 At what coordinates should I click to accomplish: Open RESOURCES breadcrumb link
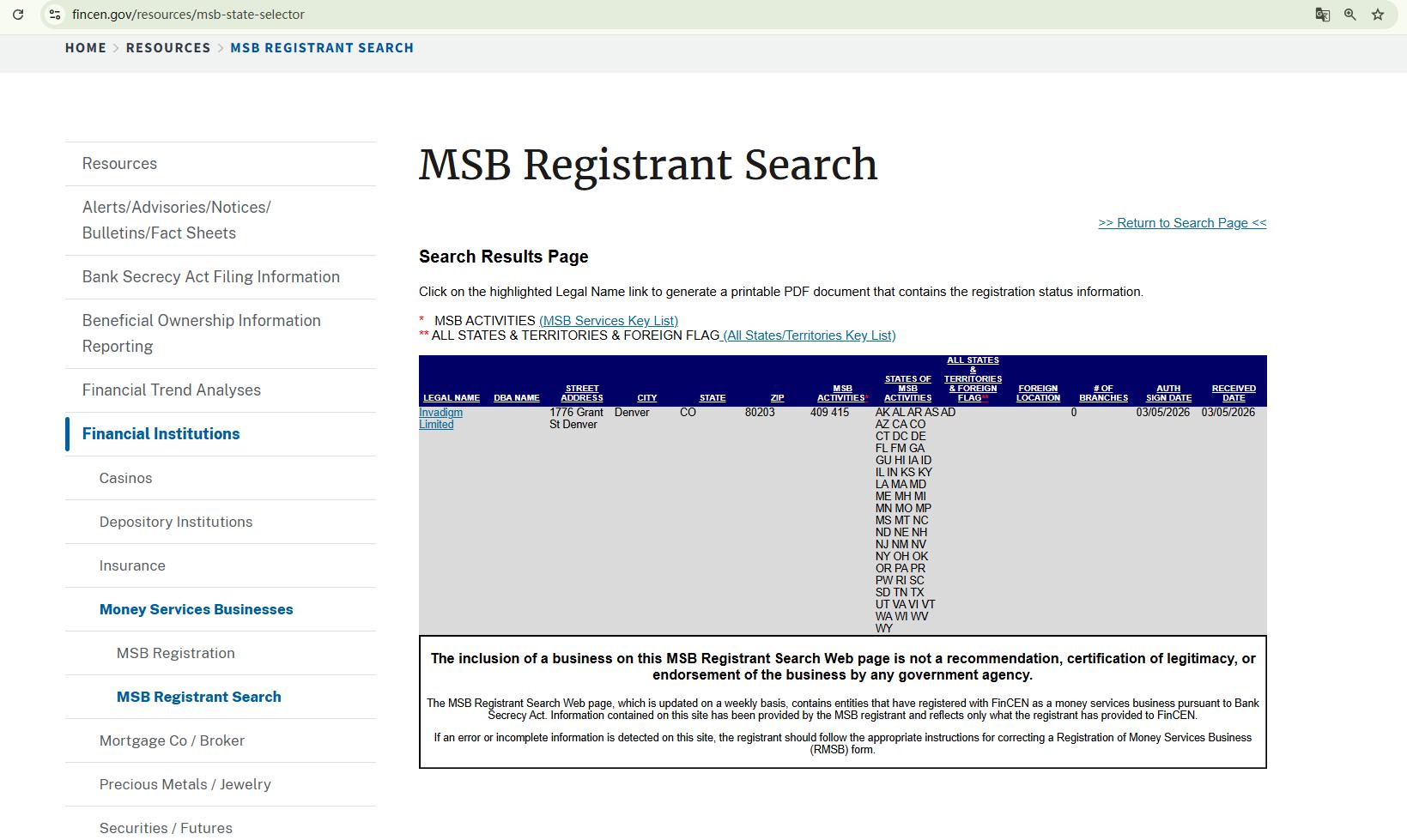(168, 48)
